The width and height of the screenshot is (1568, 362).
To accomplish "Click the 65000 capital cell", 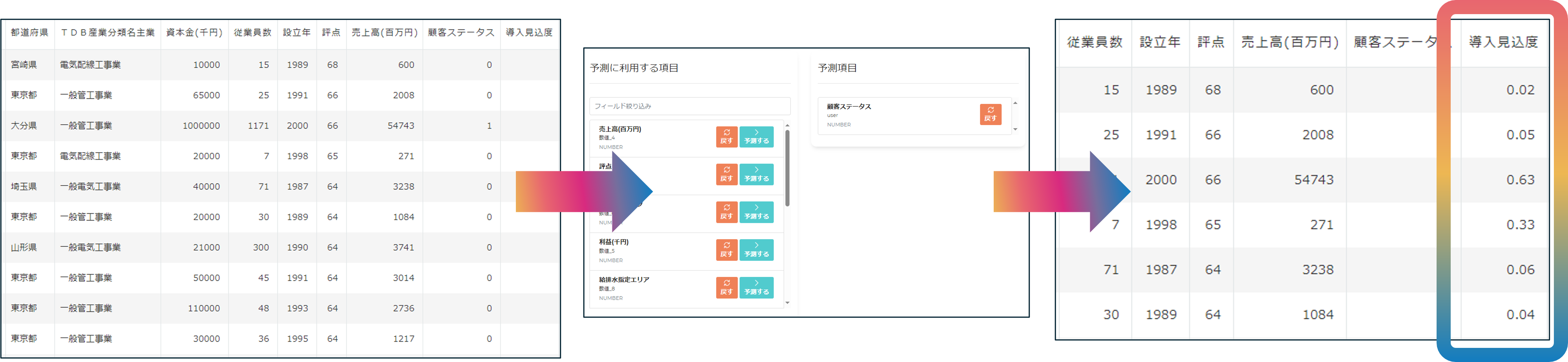I will [x=206, y=96].
